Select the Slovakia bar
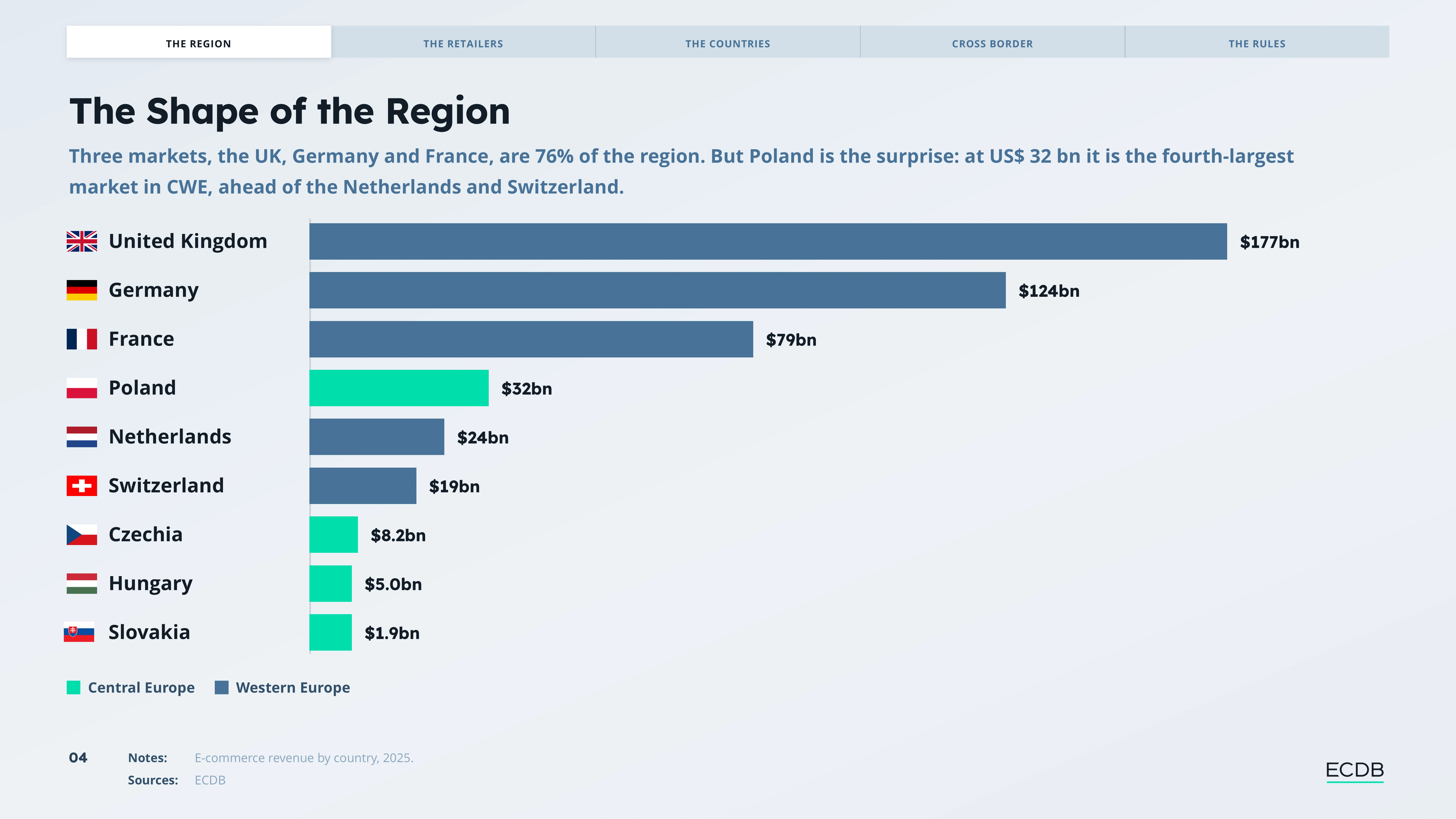Image resolution: width=1456 pixels, height=819 pixels. (x=331, y=632)
